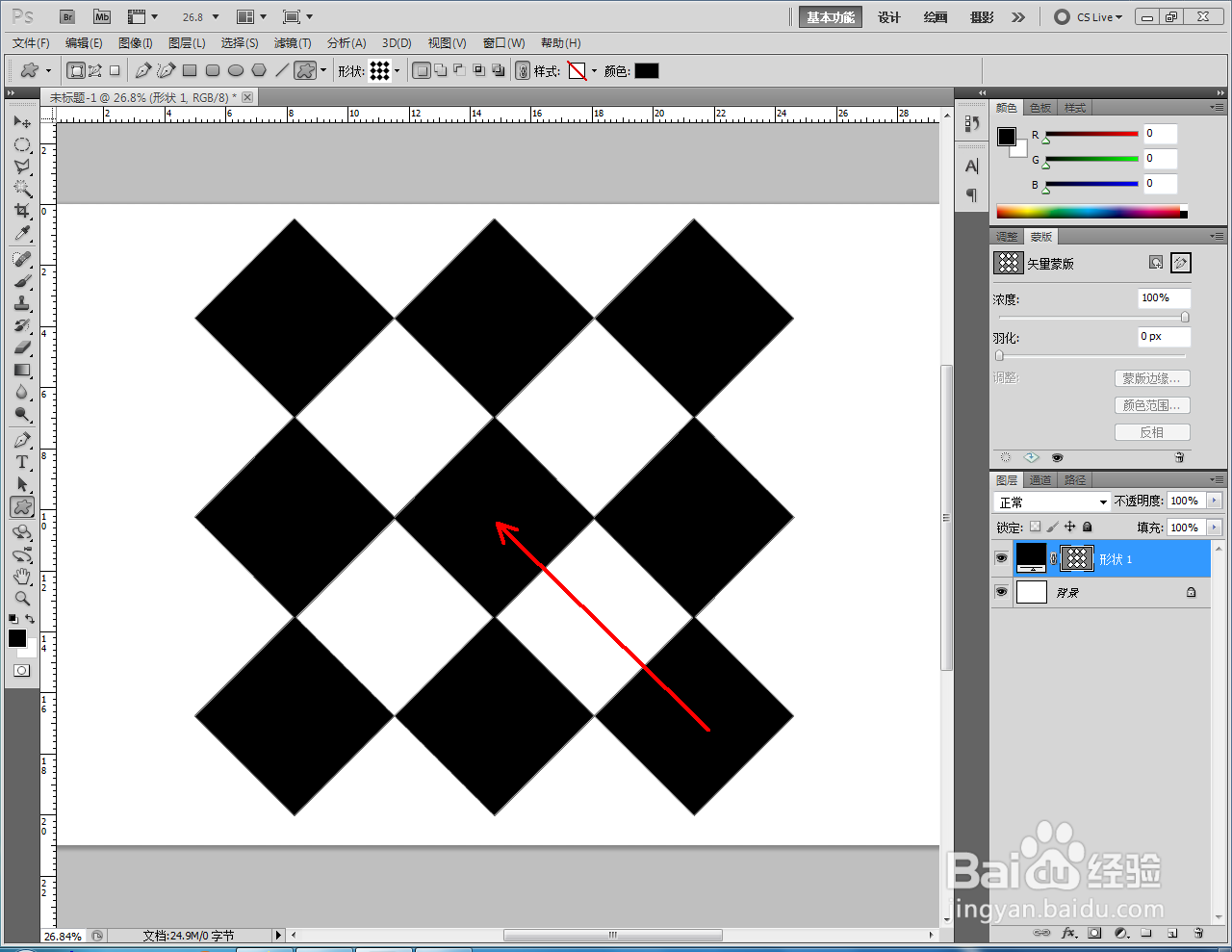The image size is (1232, 952).
Task: Switch to the 色板 tab
Action: pos(1040,108)
